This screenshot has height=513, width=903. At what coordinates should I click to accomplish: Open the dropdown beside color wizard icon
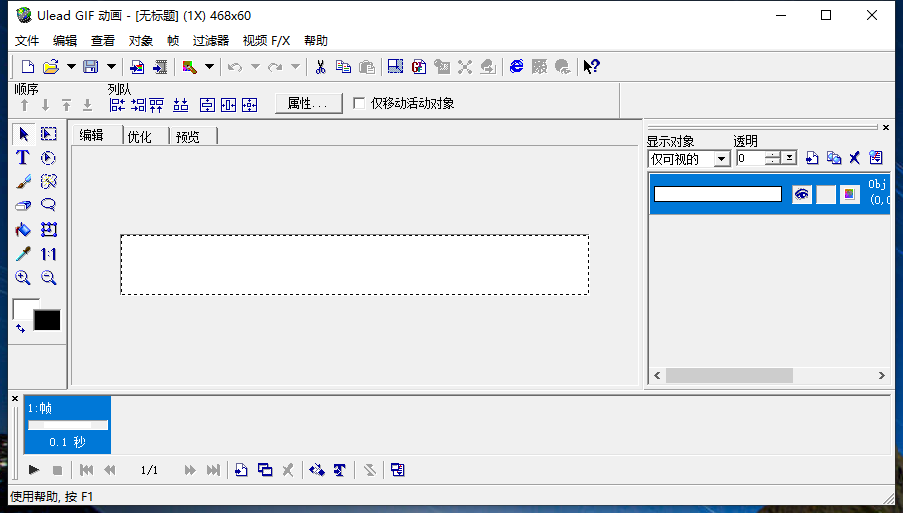[x=210, y=67]
